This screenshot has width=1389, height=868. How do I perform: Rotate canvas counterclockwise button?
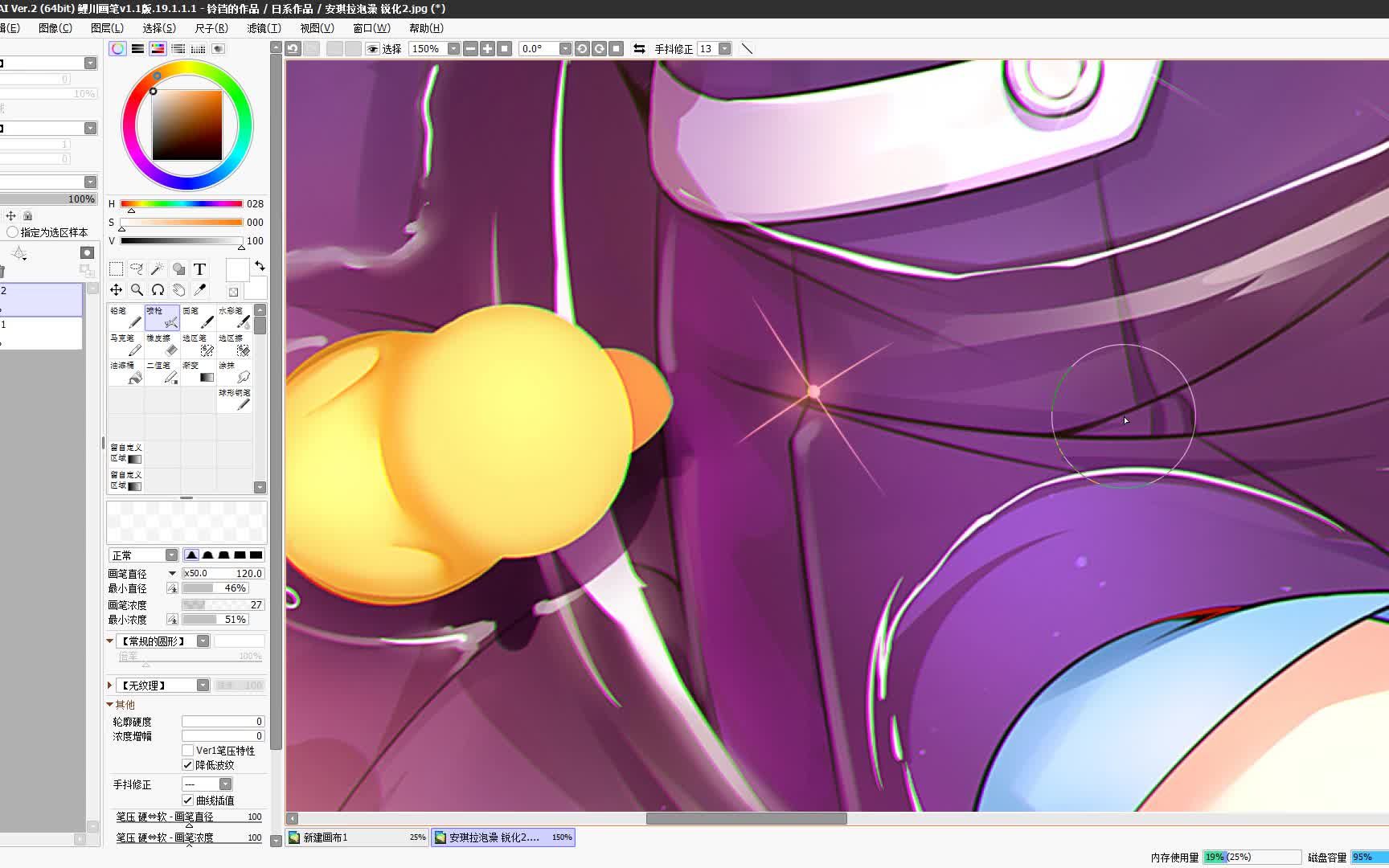[x=582, y=49]
